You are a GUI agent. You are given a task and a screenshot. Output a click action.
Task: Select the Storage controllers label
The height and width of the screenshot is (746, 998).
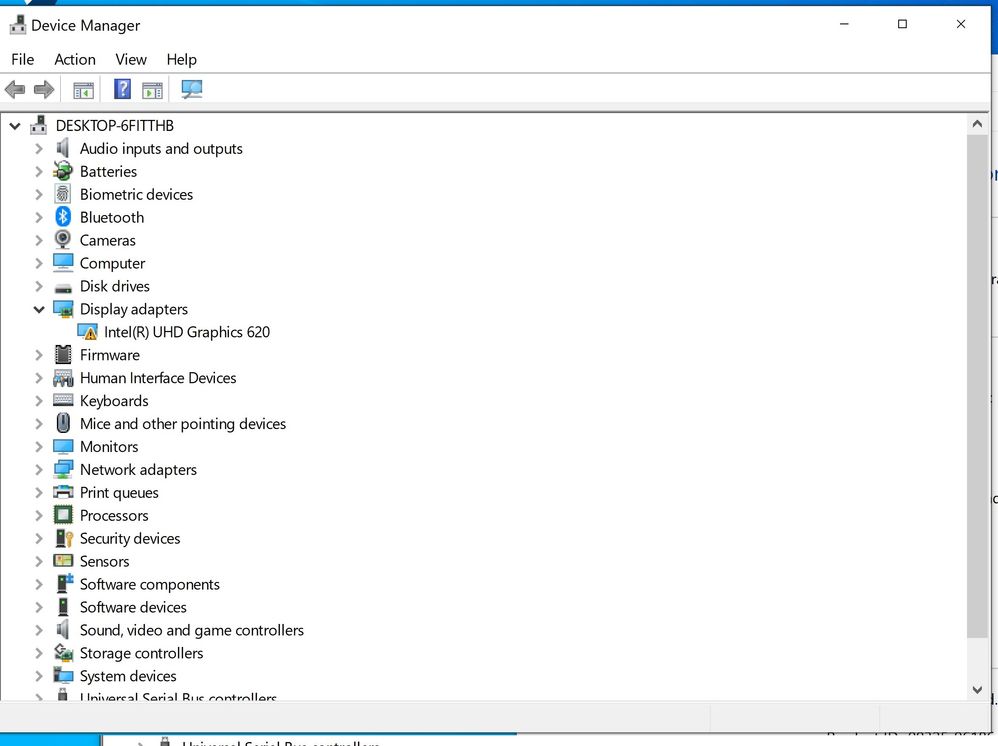tap(141, 652)
